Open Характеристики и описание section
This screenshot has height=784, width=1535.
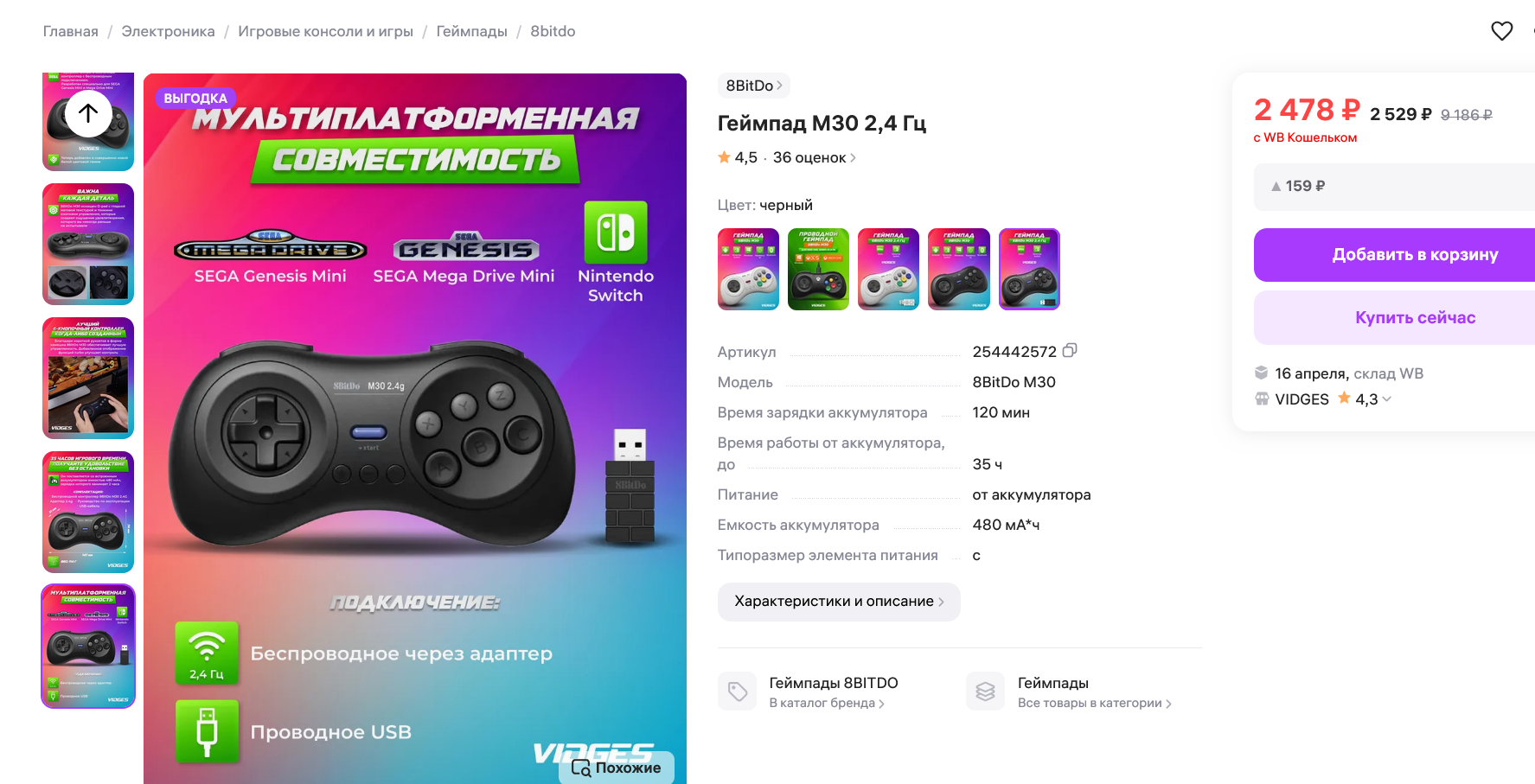click(839, 602)
